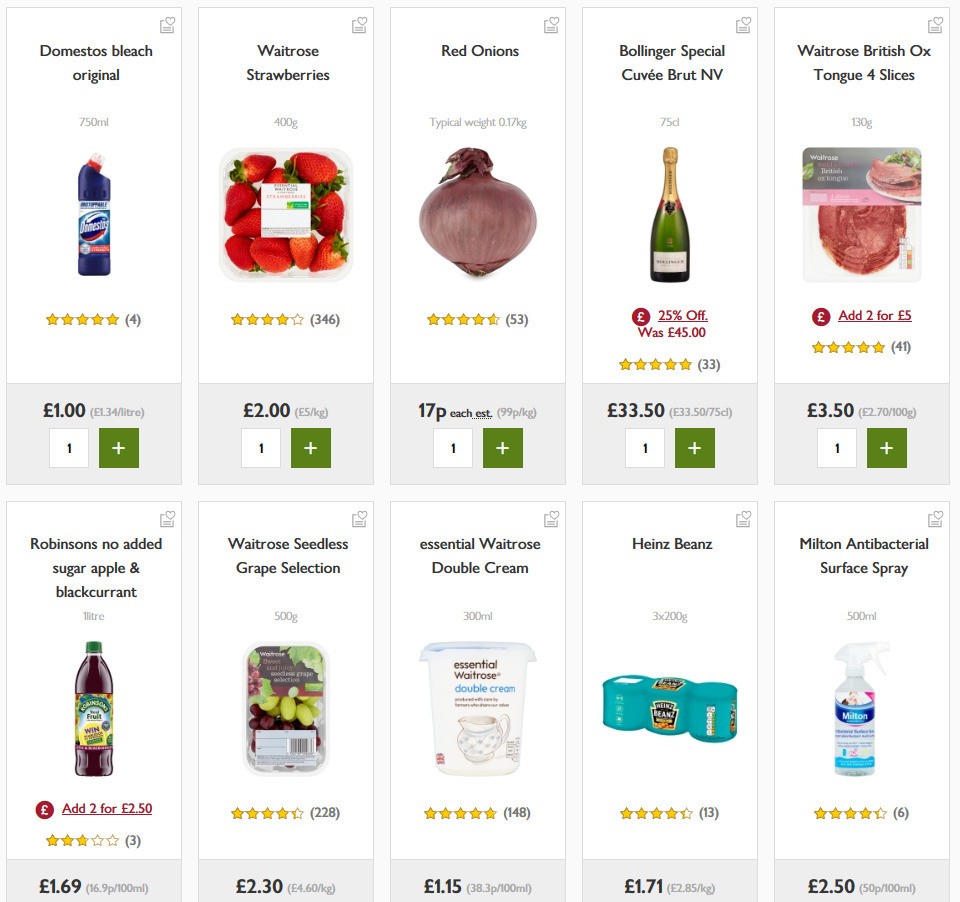The height and width of the screenshot is (902, 960).
Task: Open the Waitrose Seedless Grape Selection image
Action: [286, 709]
